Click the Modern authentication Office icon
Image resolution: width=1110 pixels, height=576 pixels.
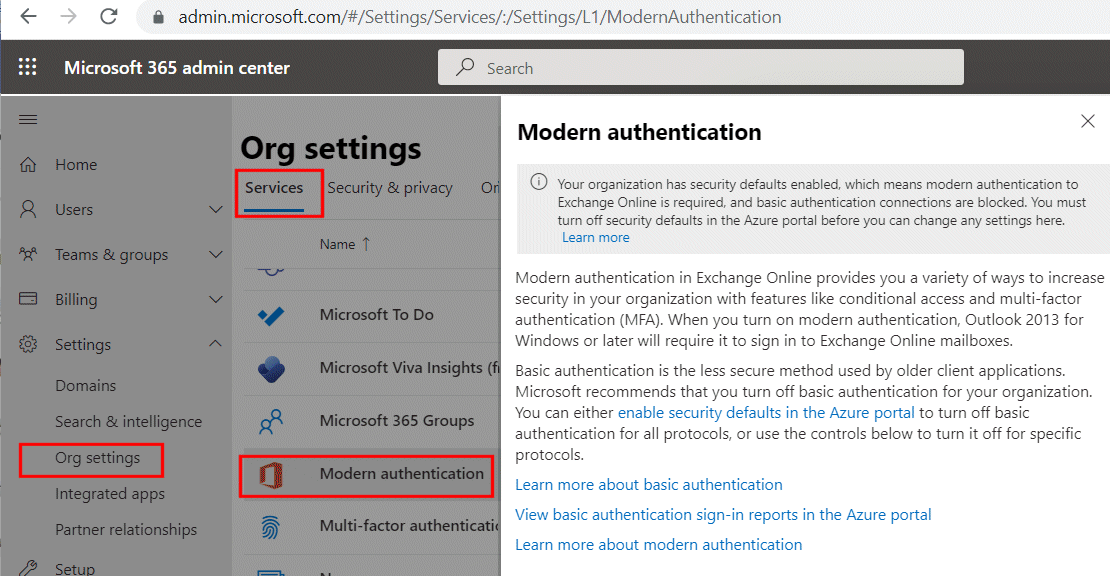tap(271, 475)
